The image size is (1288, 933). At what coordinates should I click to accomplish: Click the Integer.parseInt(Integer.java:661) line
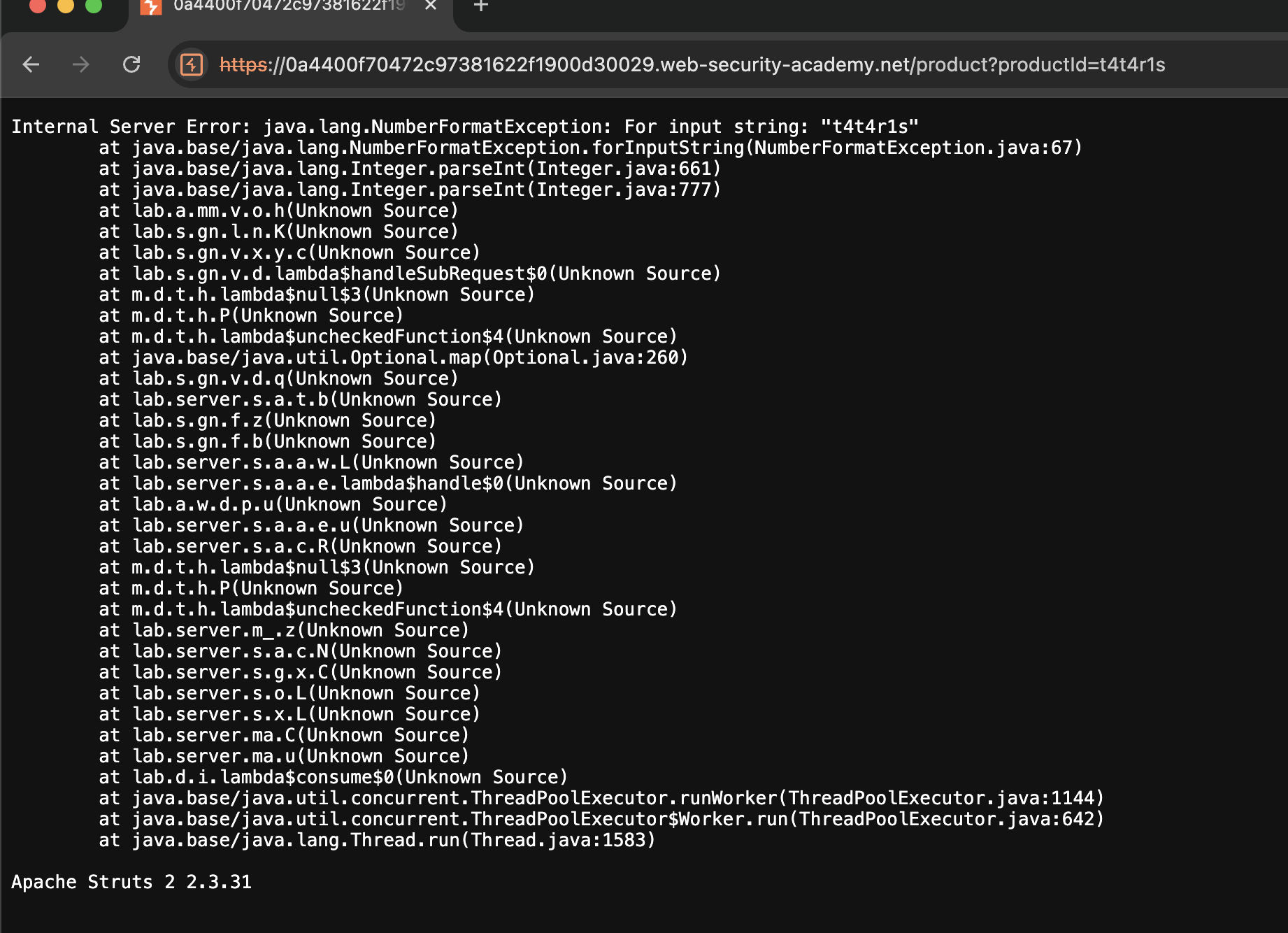pyautogui.click(x=410, y=169)
